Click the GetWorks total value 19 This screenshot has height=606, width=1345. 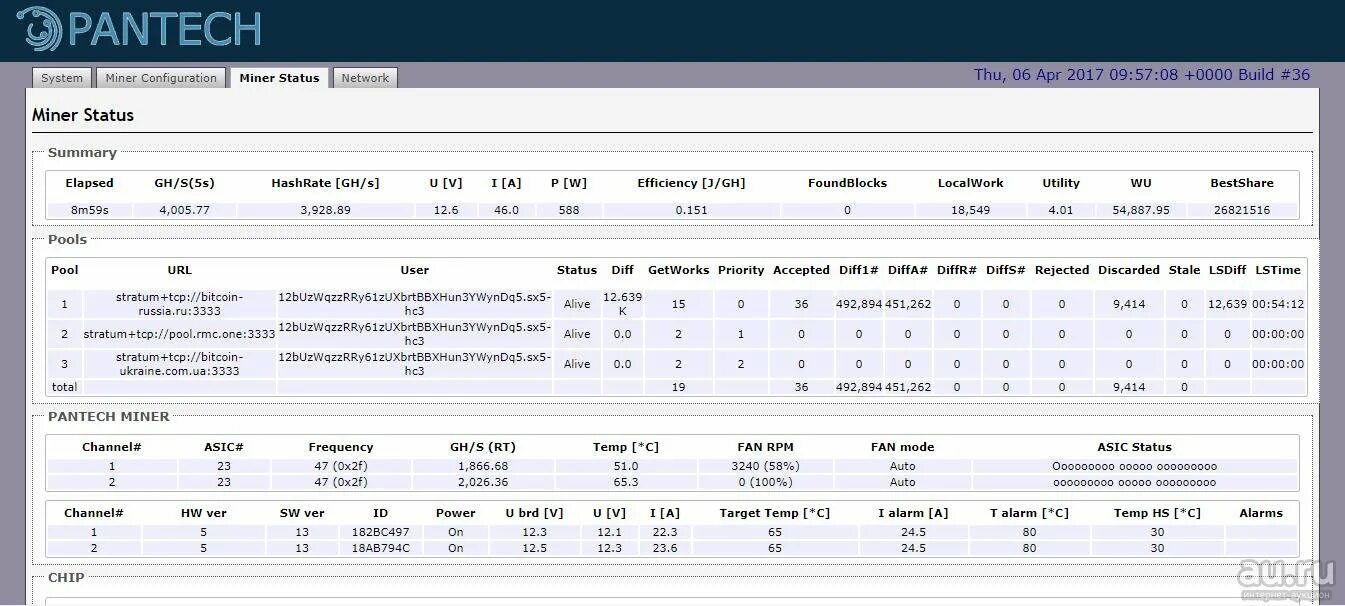(679, 387)
